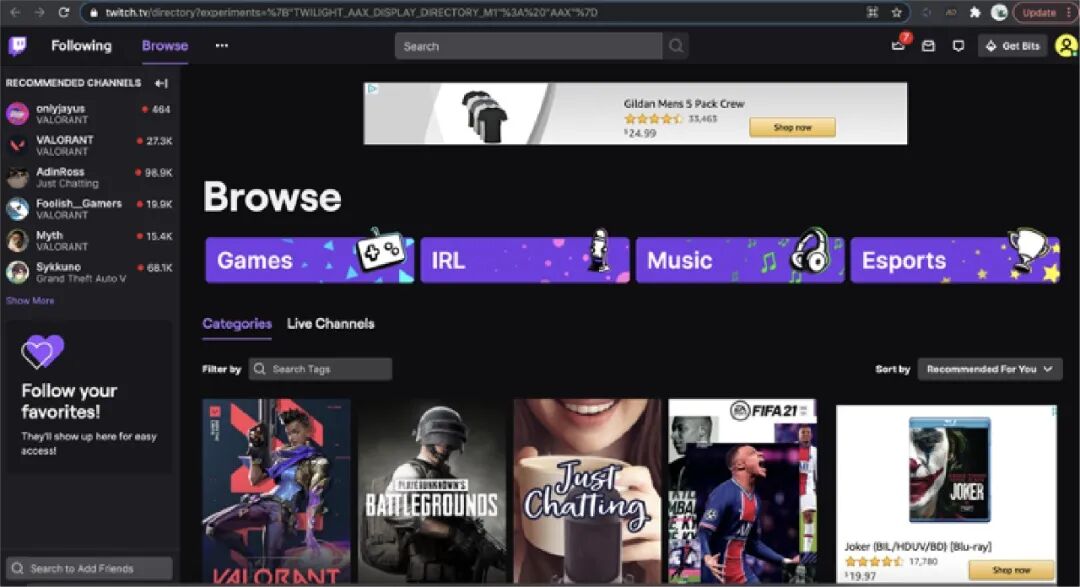
Task: Click Foolish__Gamers channel name
Action: [x=79, y=204]
